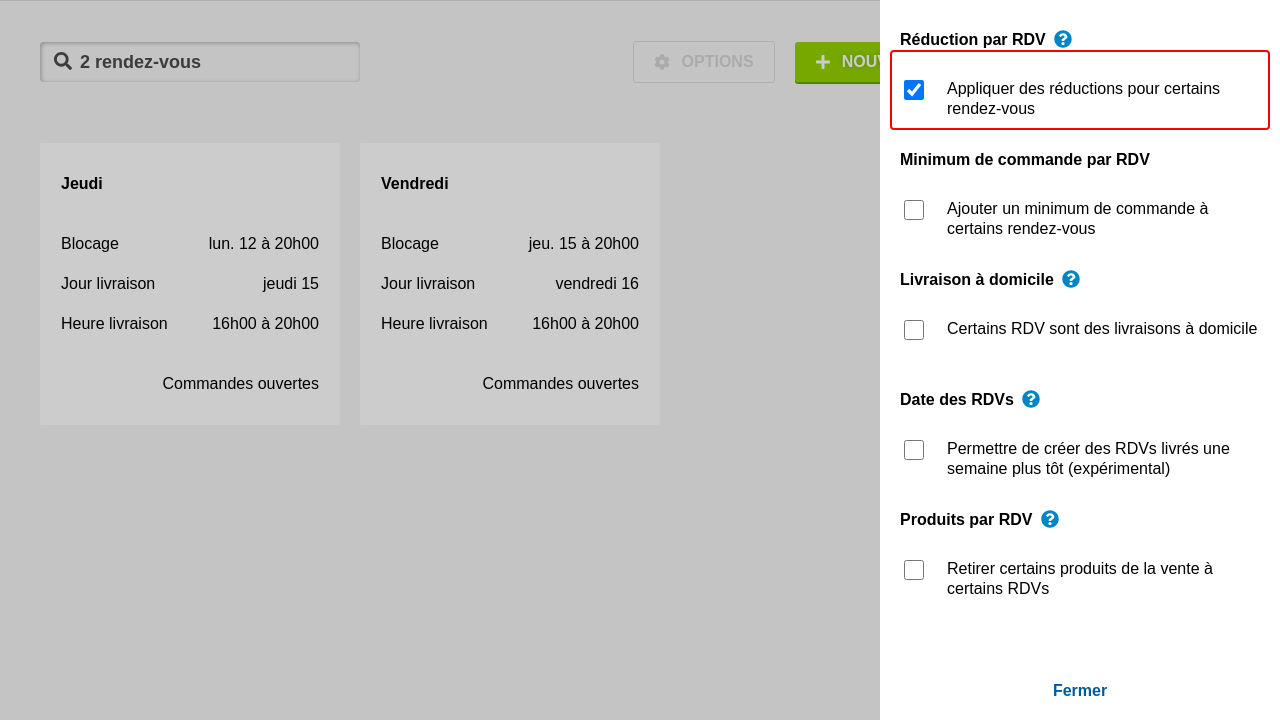Click the plus icon on the green Nouveau button

click(823, 62)
